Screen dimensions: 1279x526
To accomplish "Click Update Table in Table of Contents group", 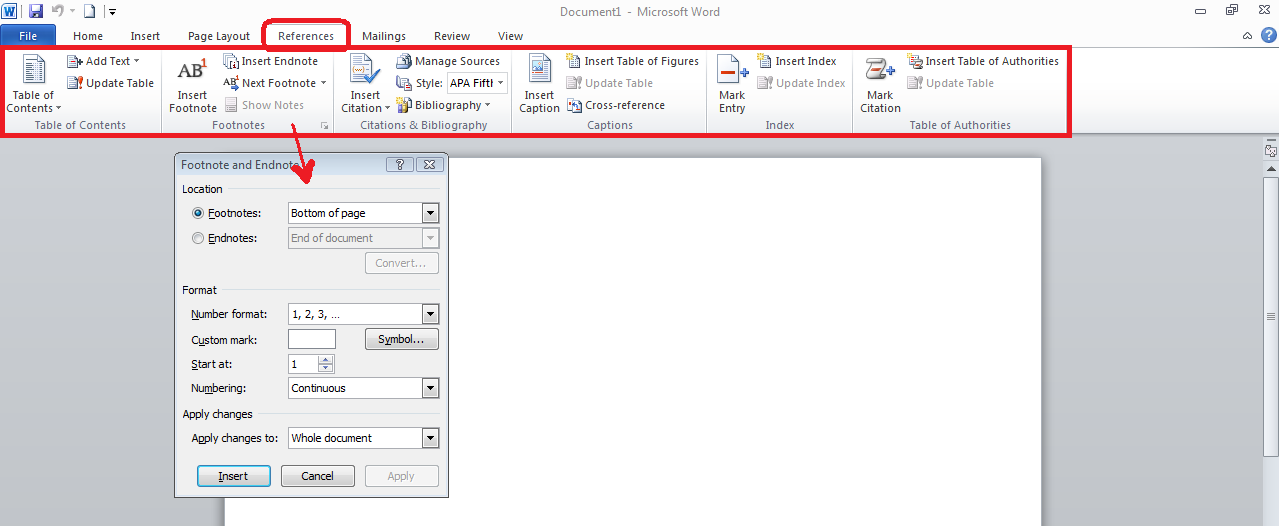I will 110,83.
